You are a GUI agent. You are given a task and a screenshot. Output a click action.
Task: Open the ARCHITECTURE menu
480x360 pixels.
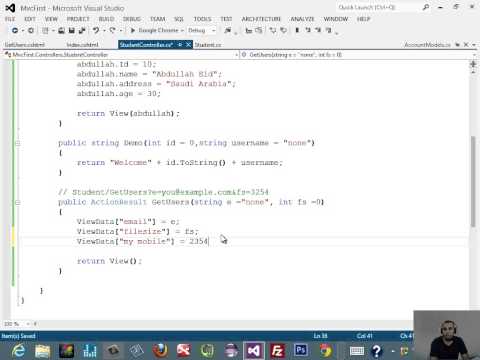tap(261, 19)
